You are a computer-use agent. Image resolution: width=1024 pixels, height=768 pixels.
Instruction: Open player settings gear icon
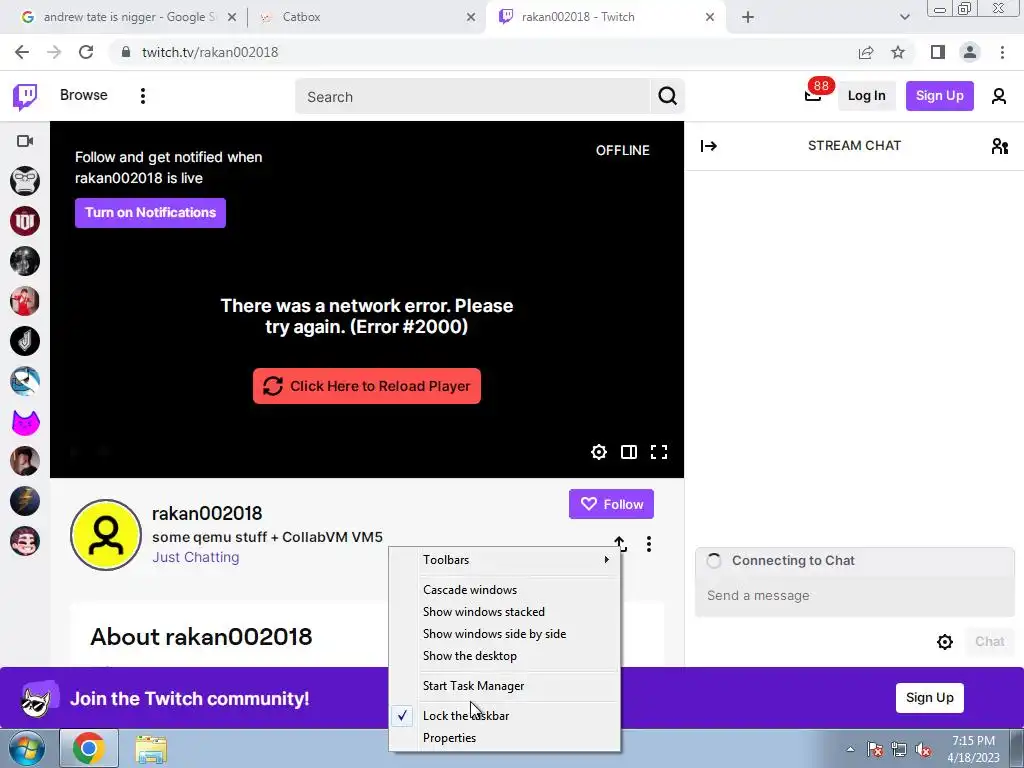coord(599,452)
